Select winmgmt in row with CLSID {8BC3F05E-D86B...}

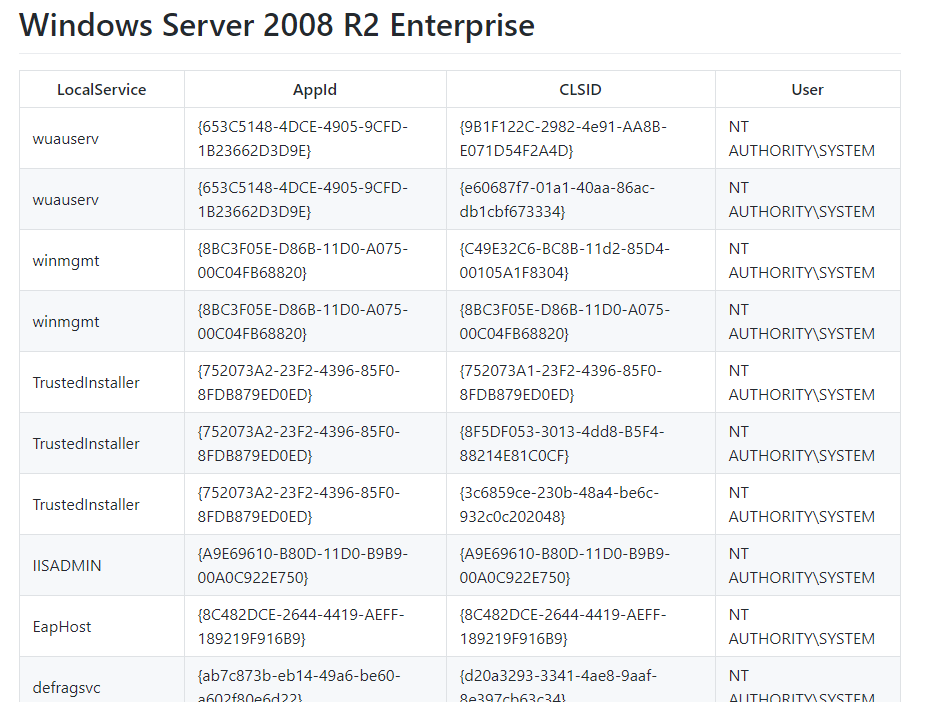(66, 322)
